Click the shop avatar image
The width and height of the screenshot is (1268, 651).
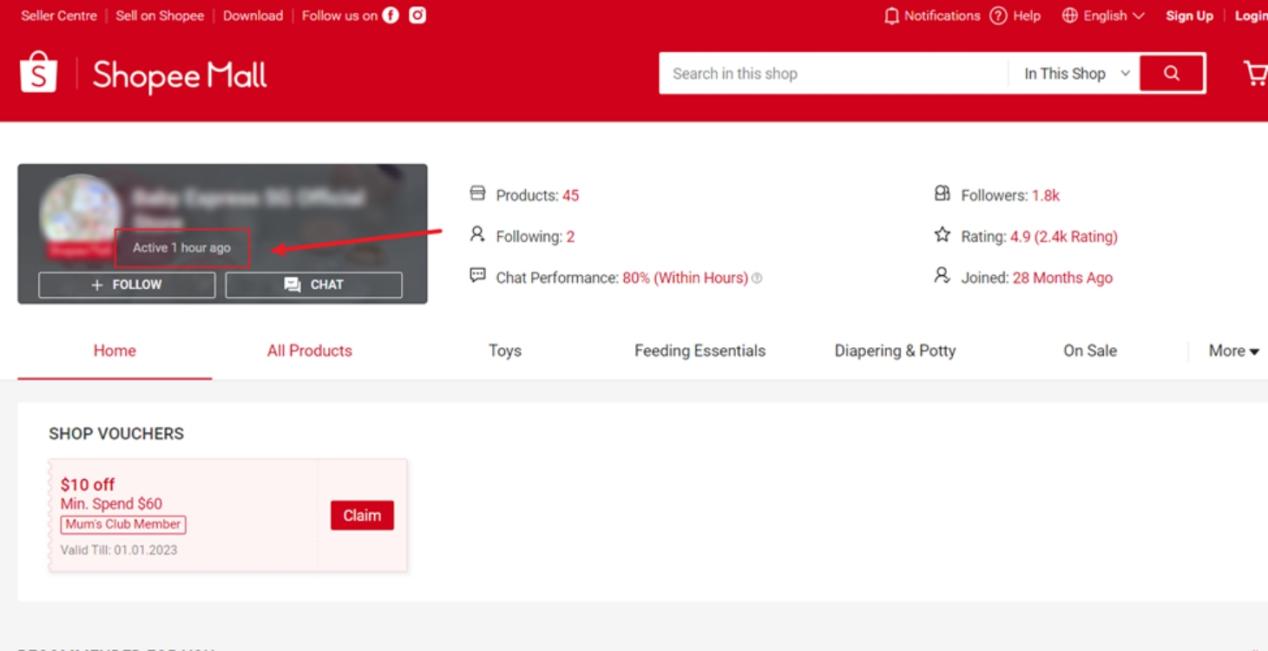pyautogui.click(x=80, y=213)
